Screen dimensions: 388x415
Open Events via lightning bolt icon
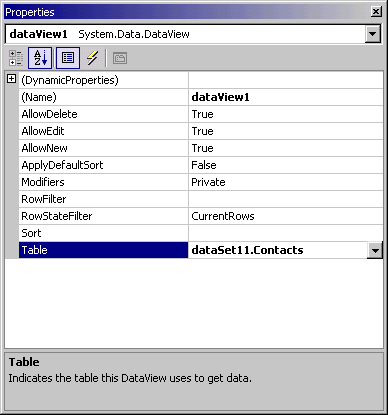point(92,58)
